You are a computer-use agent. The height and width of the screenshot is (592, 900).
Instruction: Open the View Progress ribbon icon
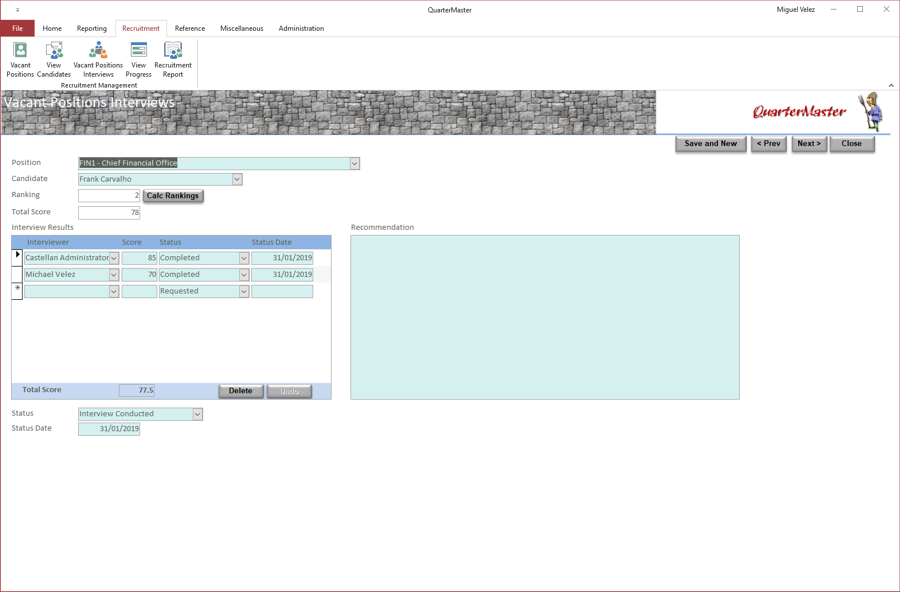click(138, 59)
